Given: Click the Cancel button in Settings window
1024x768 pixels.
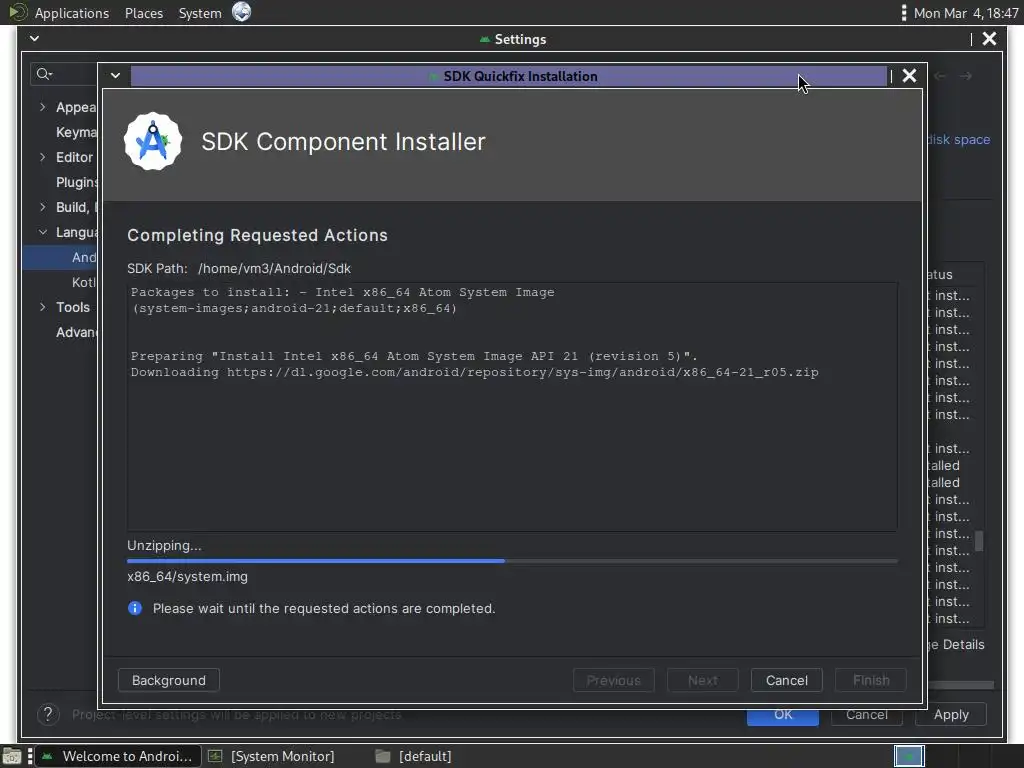Looking at the screenshot, I should [867, 714].
